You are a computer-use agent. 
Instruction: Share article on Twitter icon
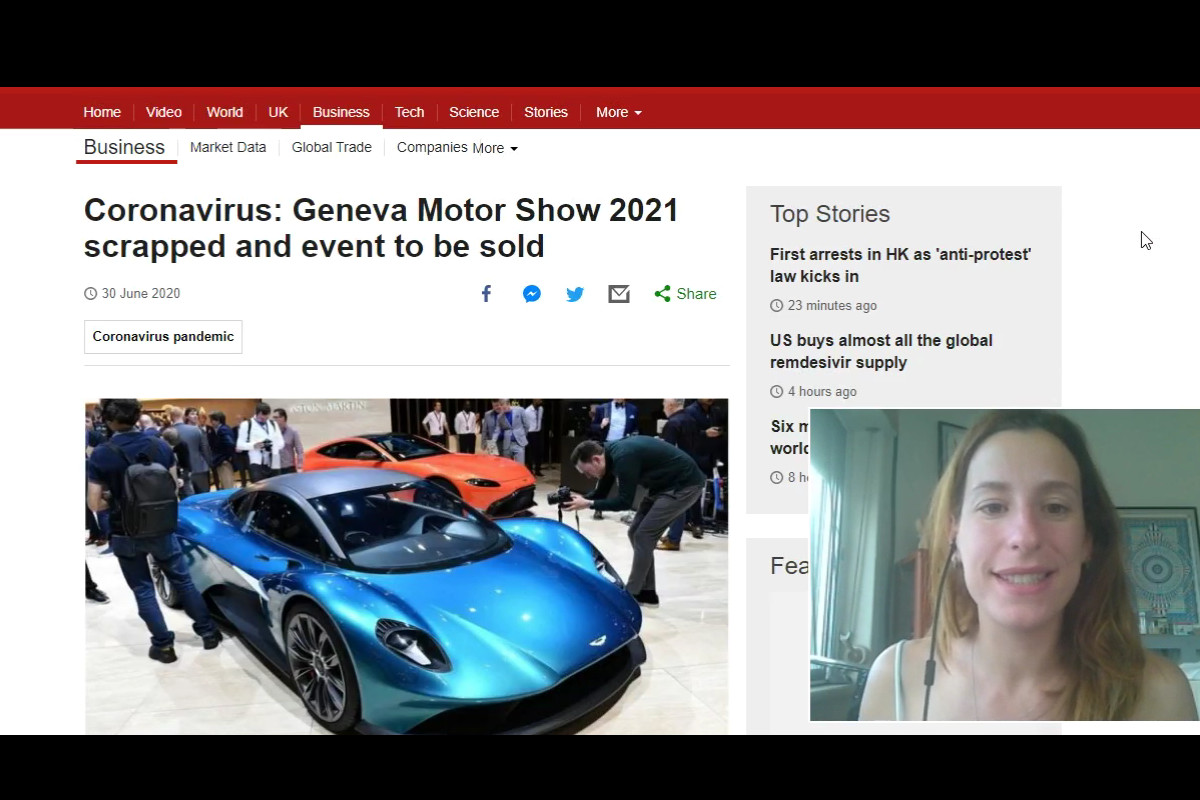click(x=575, y=294)
